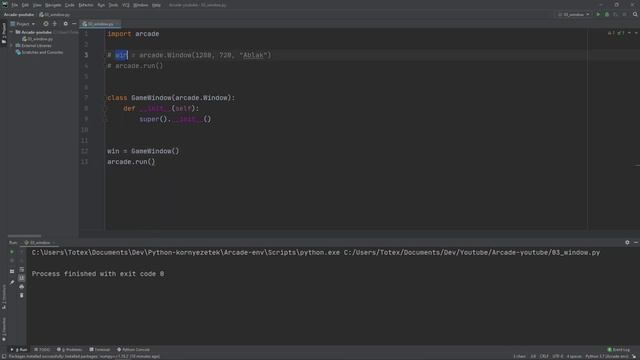Open the Problems tool window tab
The image size is (640, 360).
[x=70, y=350]
